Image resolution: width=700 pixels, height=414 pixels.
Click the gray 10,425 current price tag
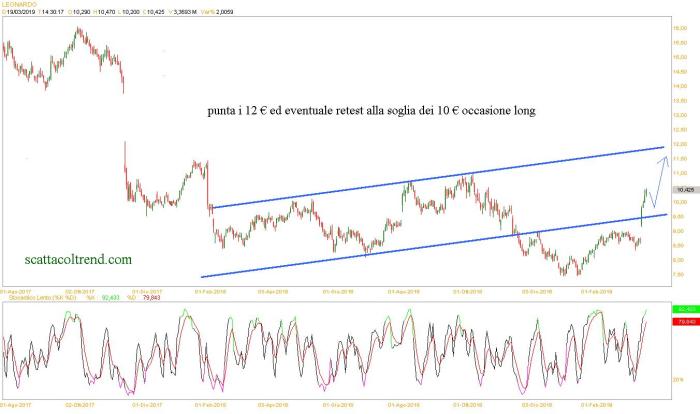pos(686,190)
